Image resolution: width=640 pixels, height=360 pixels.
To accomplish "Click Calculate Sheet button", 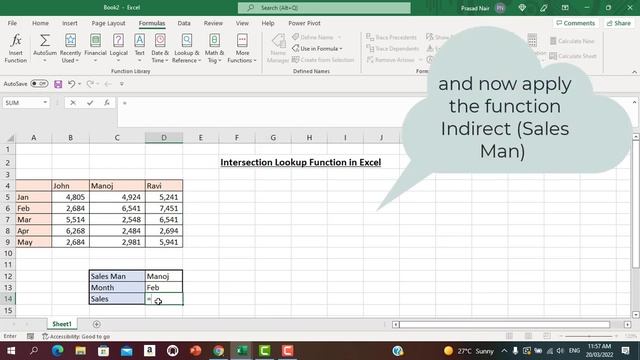I will click(x=573, y=56).
